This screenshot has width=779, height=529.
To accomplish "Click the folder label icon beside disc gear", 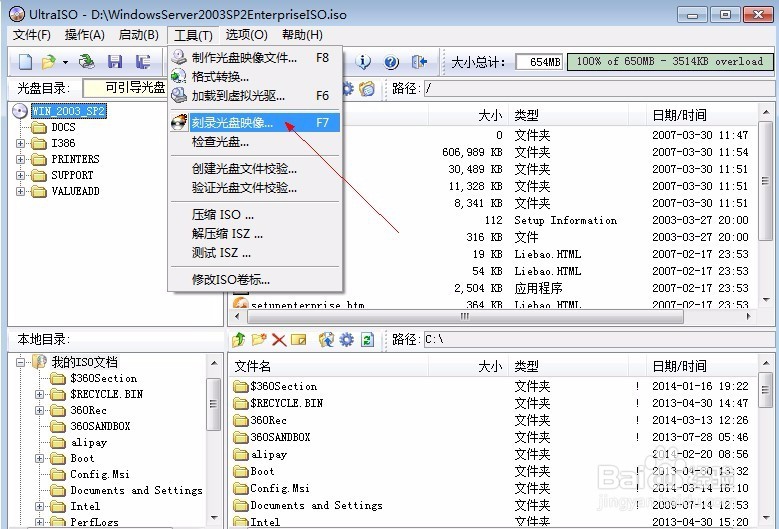I will [x=367, y=89].
